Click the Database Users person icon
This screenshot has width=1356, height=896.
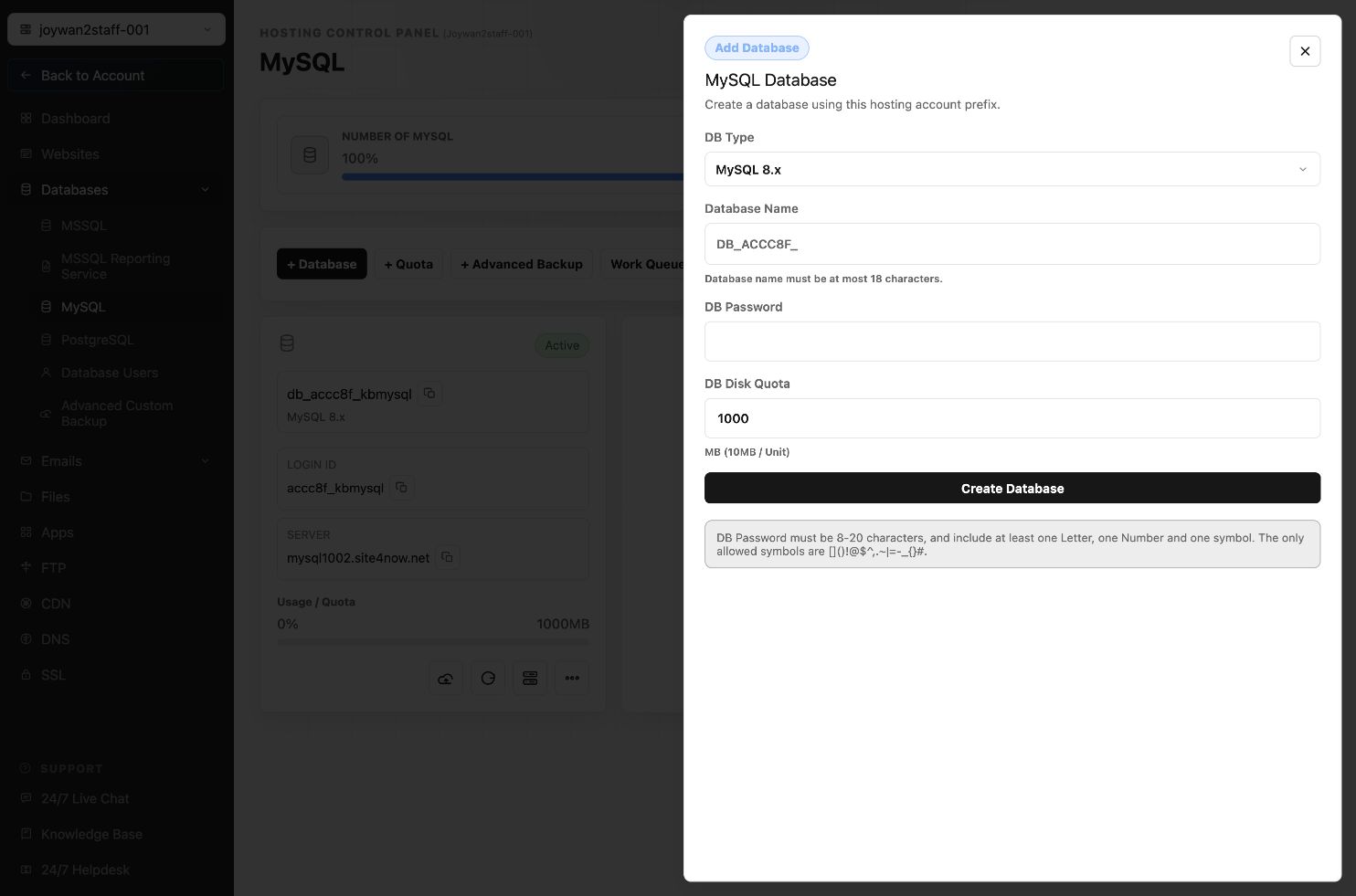pos(46,373)
